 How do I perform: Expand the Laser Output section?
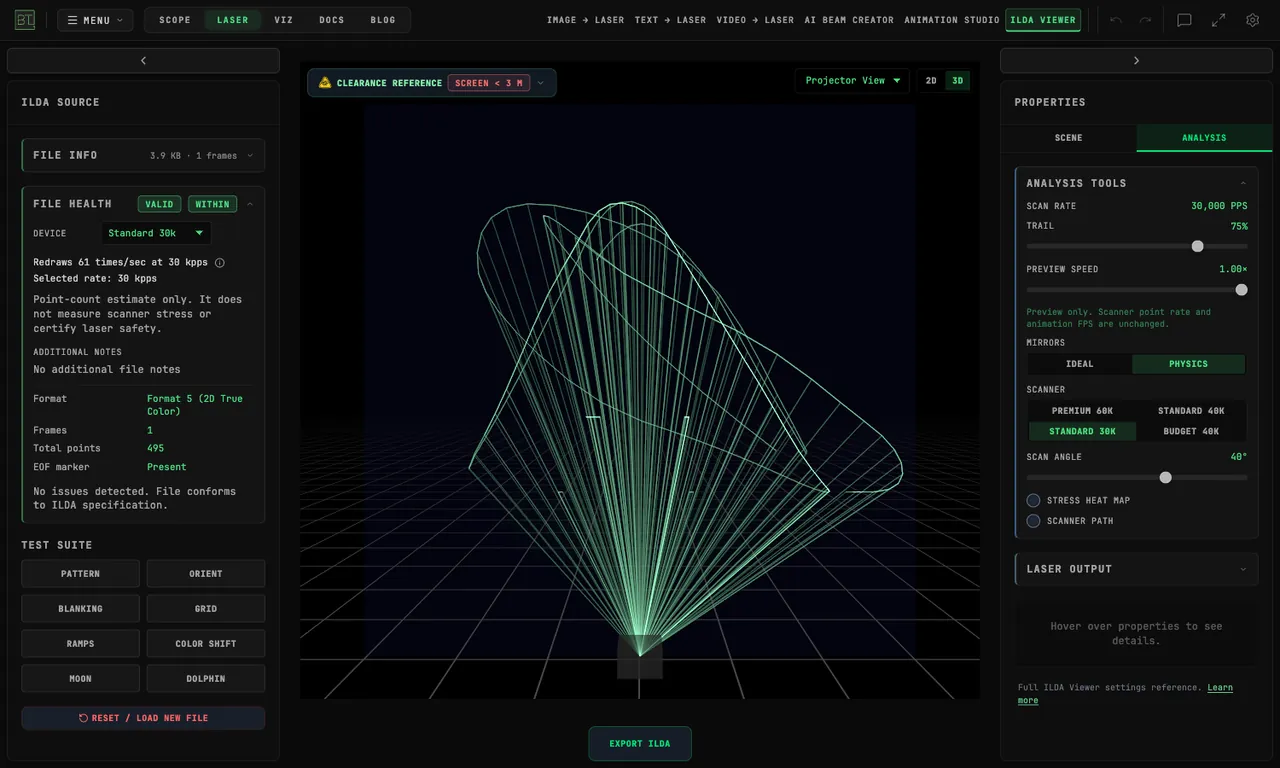1136,569
